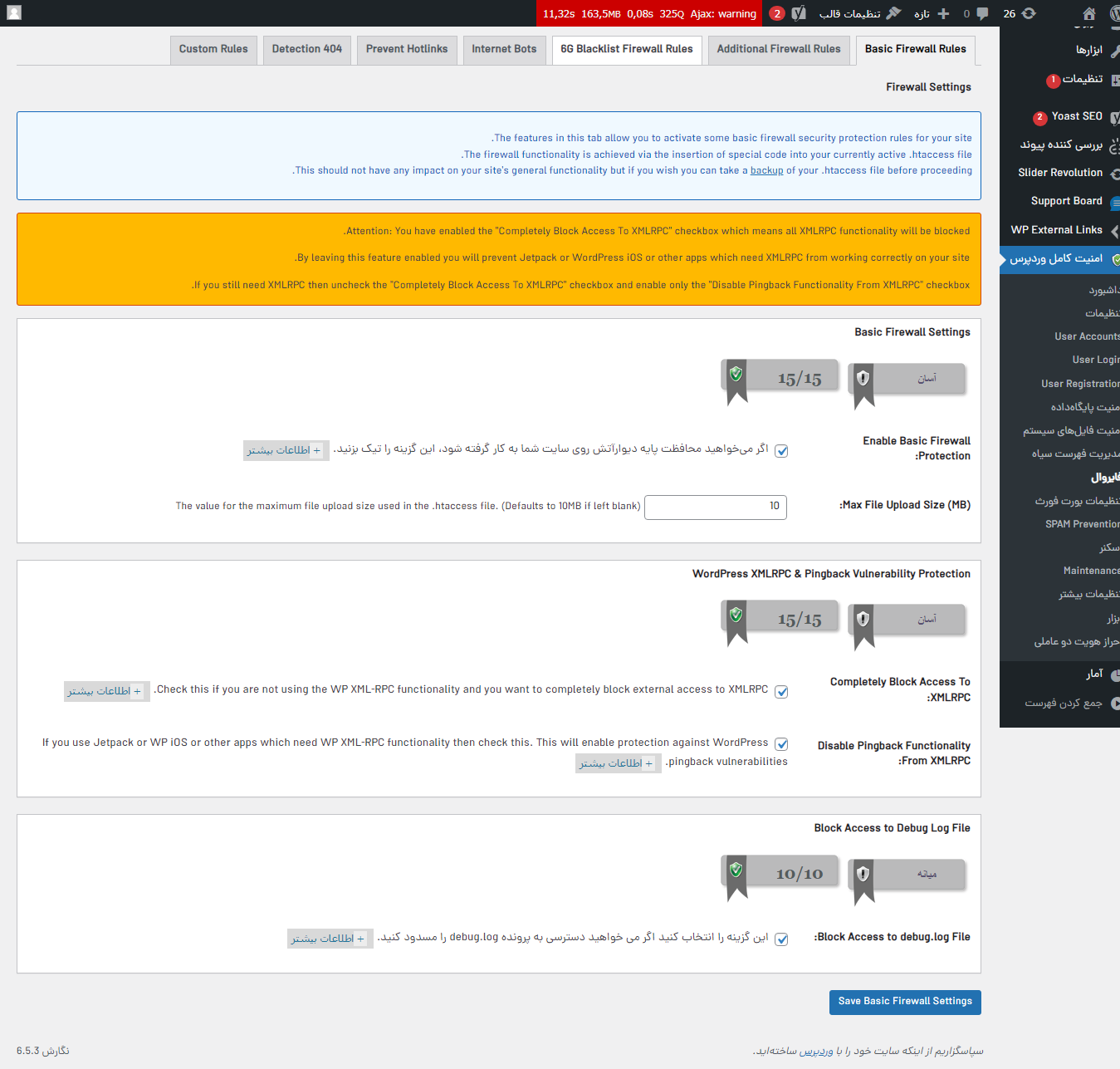Toggle Disable Pingback Functionality From XMLRPC checkbox

tap(781, 743)
